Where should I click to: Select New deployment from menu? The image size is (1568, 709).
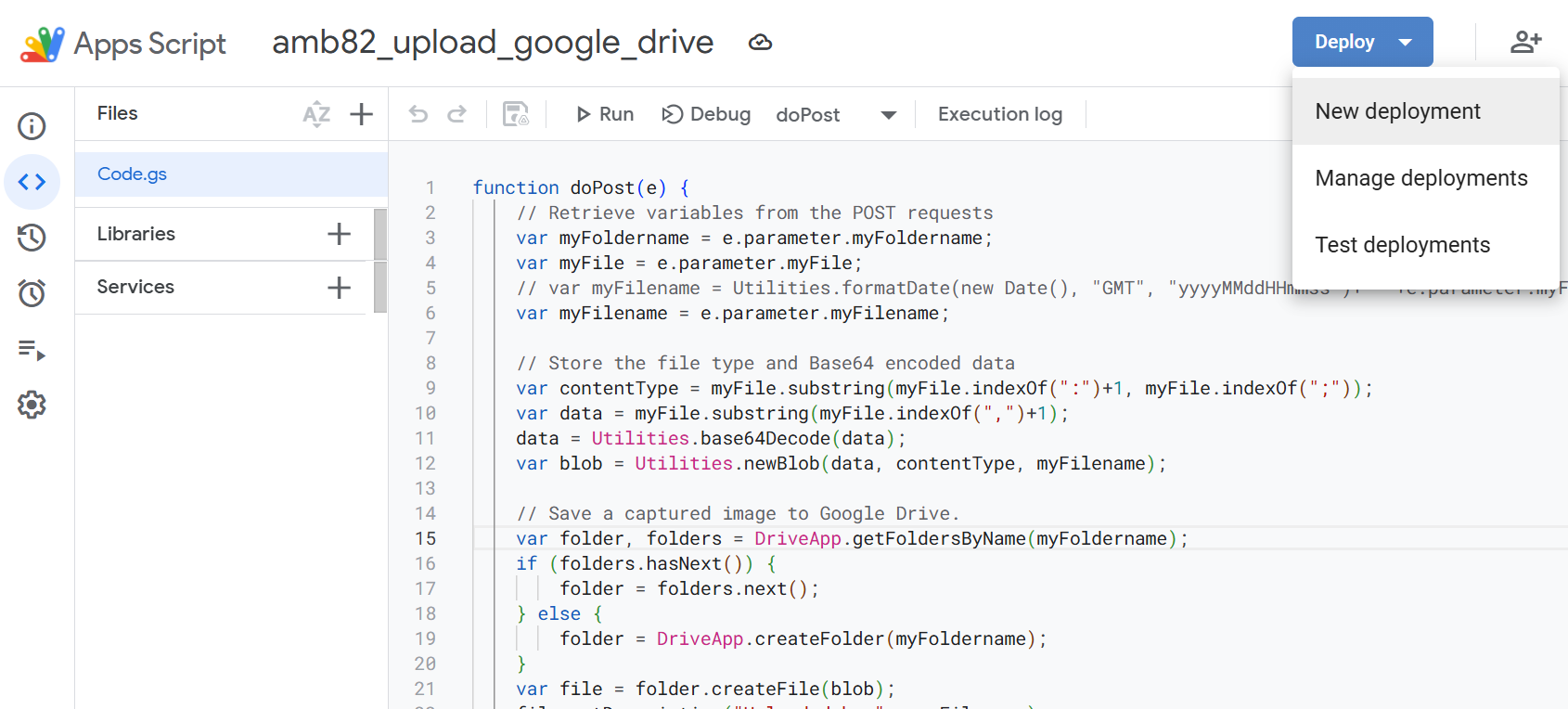pyautogui.click(x=1397, y=111)
